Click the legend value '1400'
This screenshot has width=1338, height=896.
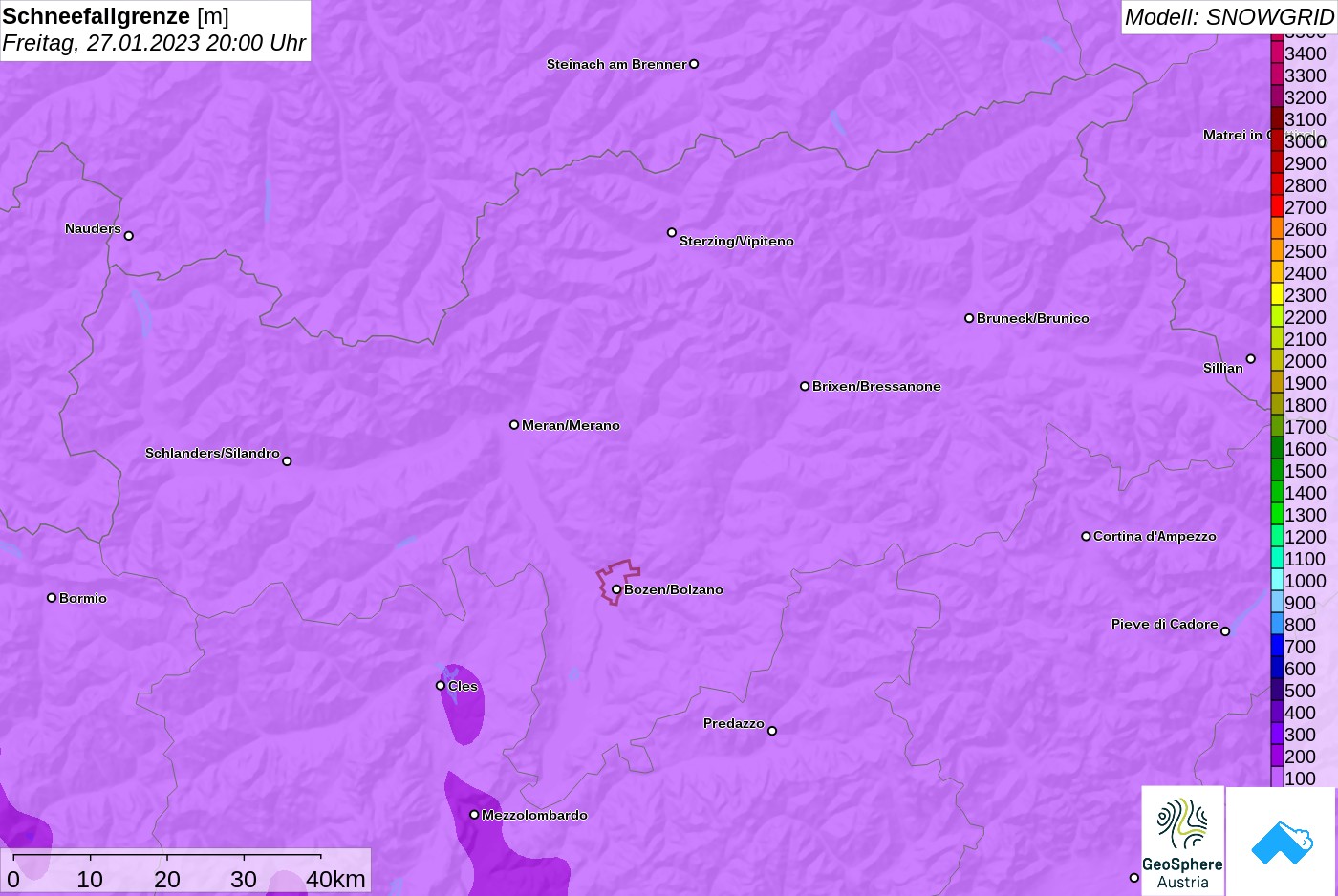coord(1306,493)
